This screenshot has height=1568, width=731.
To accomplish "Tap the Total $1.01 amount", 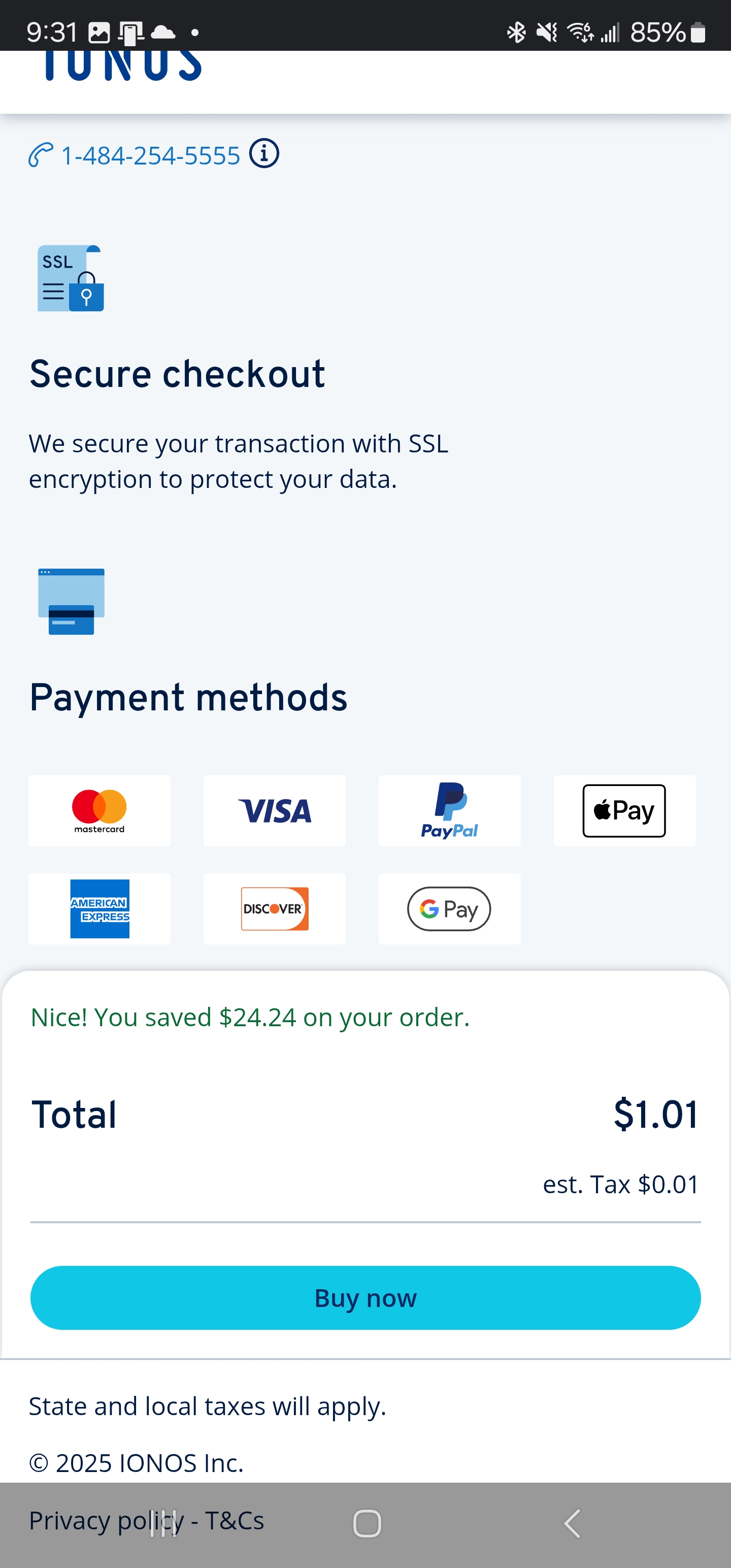I will point(656,1115).
